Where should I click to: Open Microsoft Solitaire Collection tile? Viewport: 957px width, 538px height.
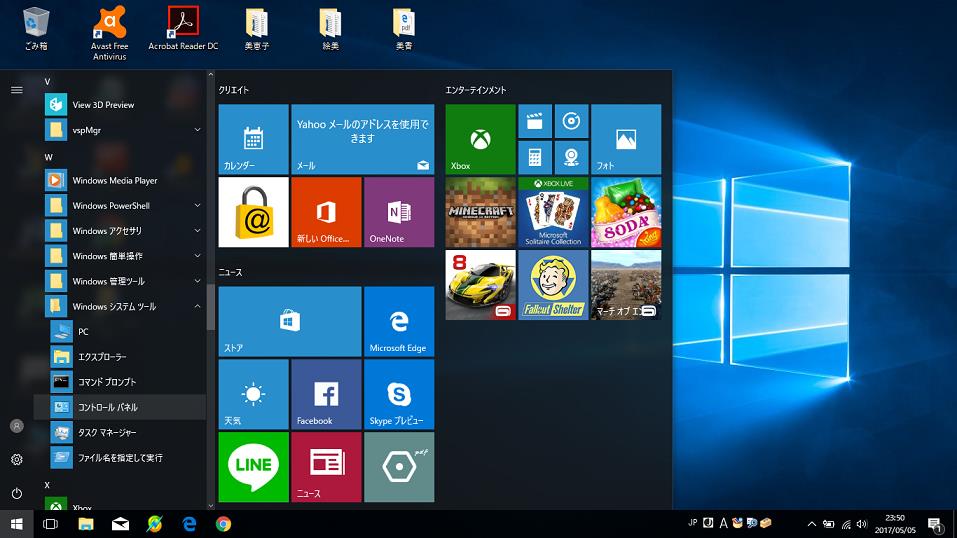tap(554, 212)
